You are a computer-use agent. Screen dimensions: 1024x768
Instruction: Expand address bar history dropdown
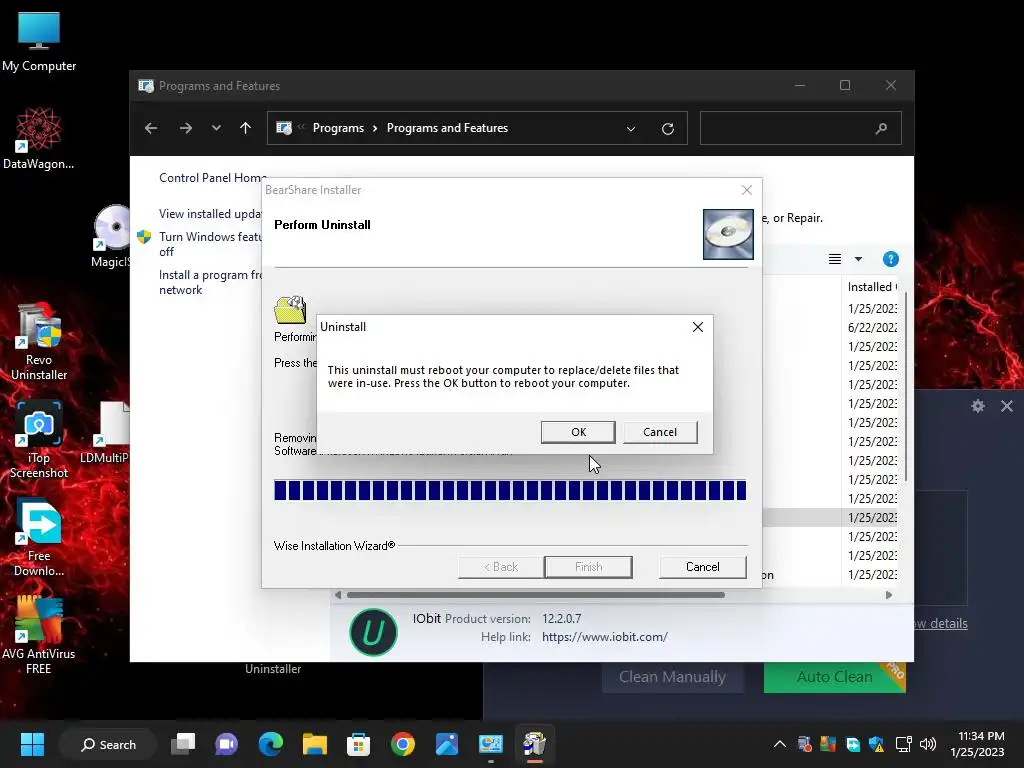pyautogui.click(x=631, y=129)
